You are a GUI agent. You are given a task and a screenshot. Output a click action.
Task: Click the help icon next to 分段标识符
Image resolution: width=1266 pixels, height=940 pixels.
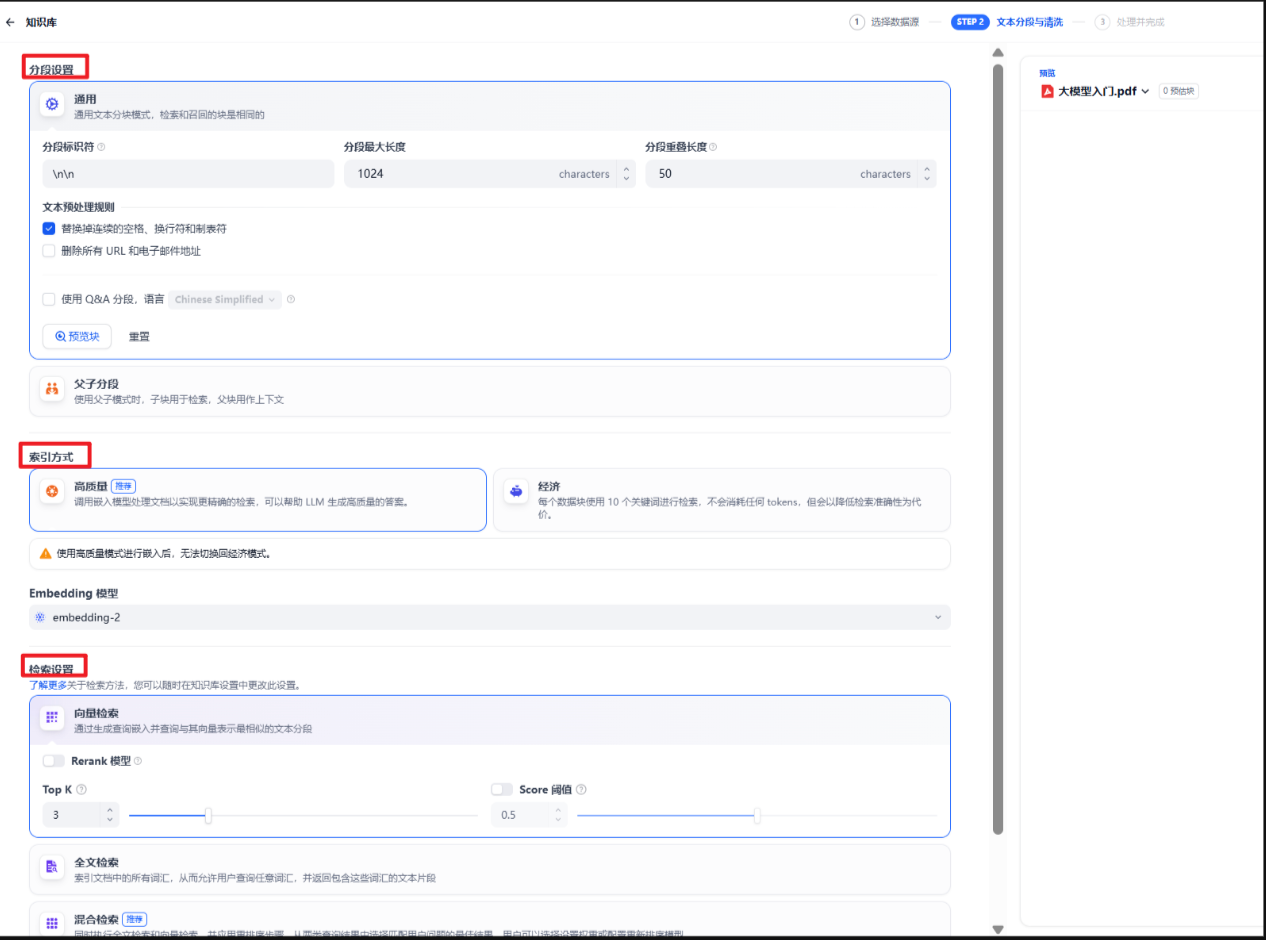101,147
